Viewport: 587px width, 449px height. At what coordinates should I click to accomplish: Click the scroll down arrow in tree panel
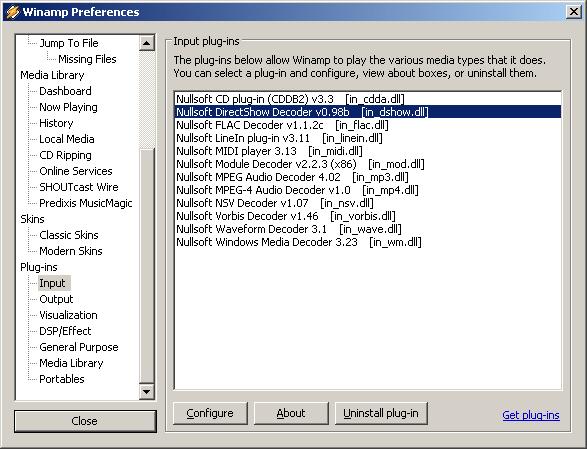pyautogui.click(x=146, y=392)
